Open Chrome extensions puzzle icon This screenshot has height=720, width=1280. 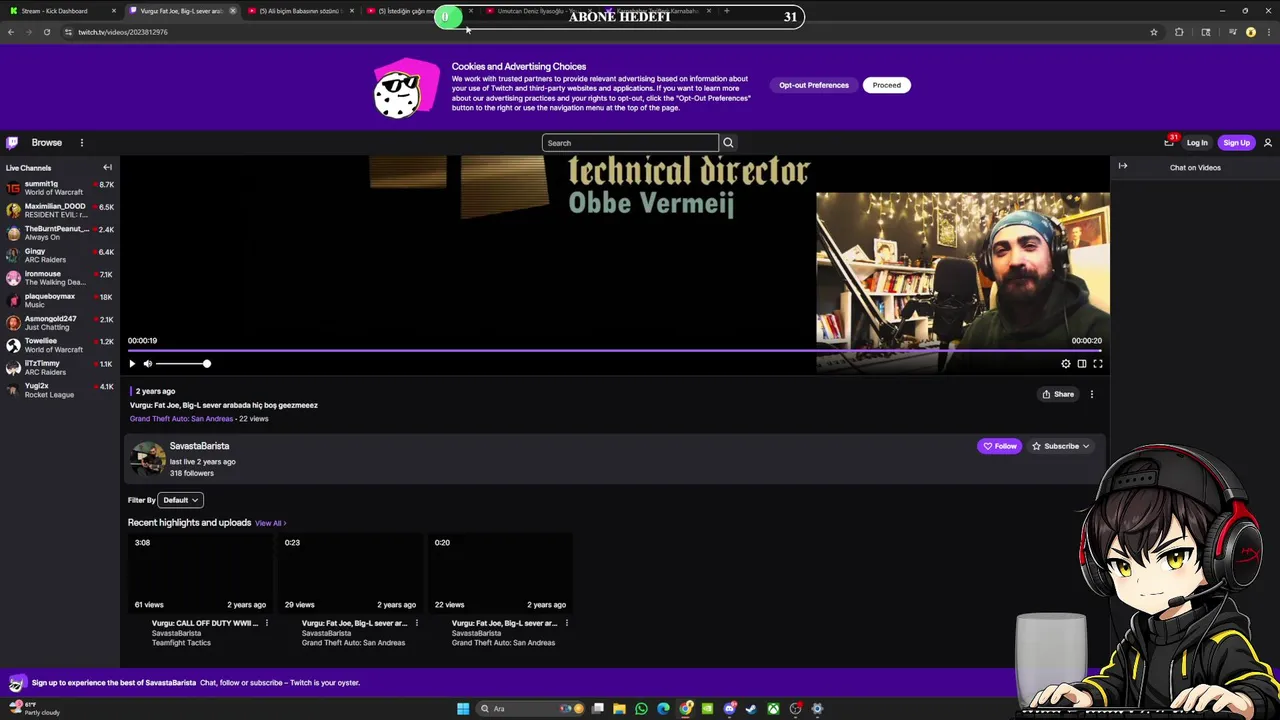click(x=1179, y=32)
